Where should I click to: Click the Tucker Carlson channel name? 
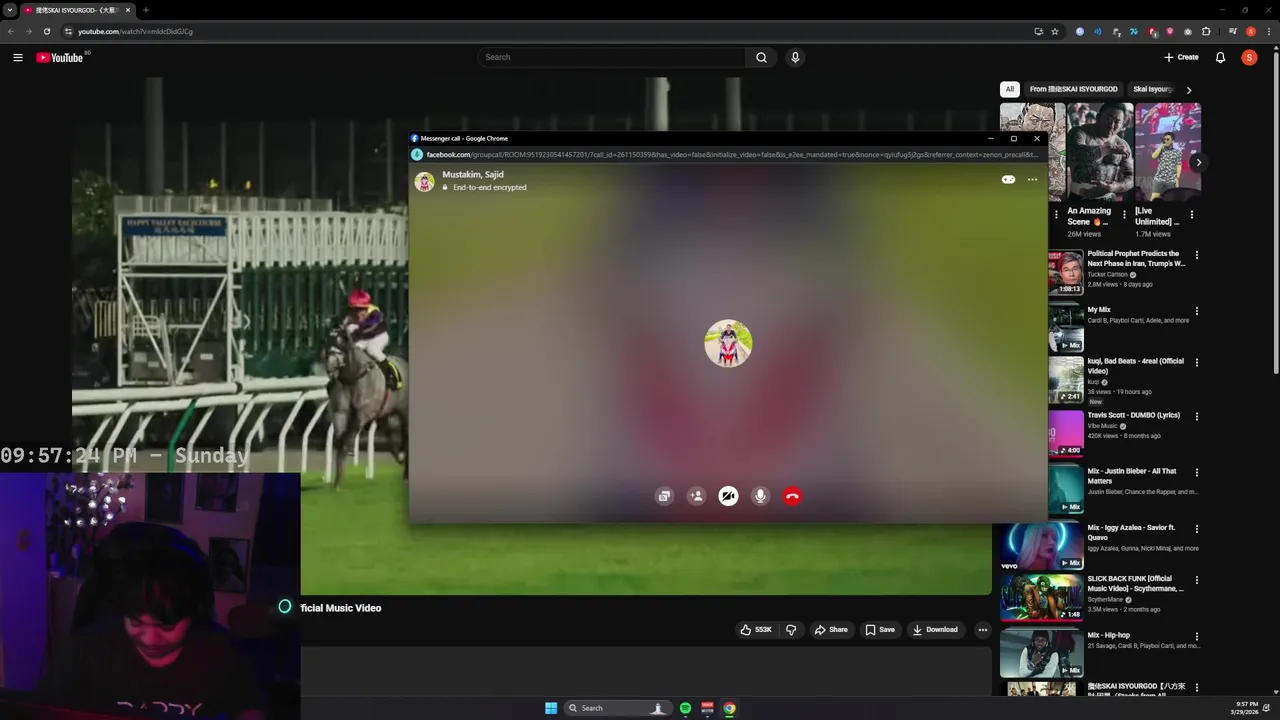click(1107, 274)
